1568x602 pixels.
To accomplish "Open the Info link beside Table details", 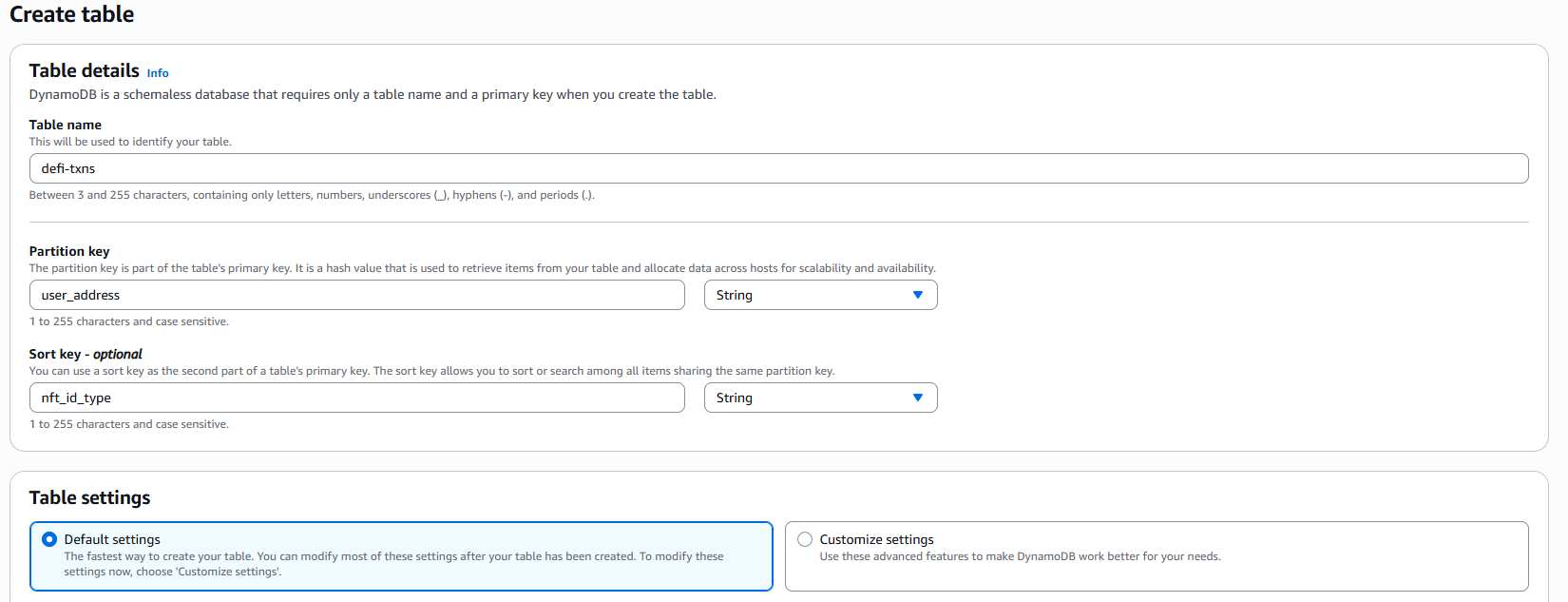I will (x=158, y=73).
